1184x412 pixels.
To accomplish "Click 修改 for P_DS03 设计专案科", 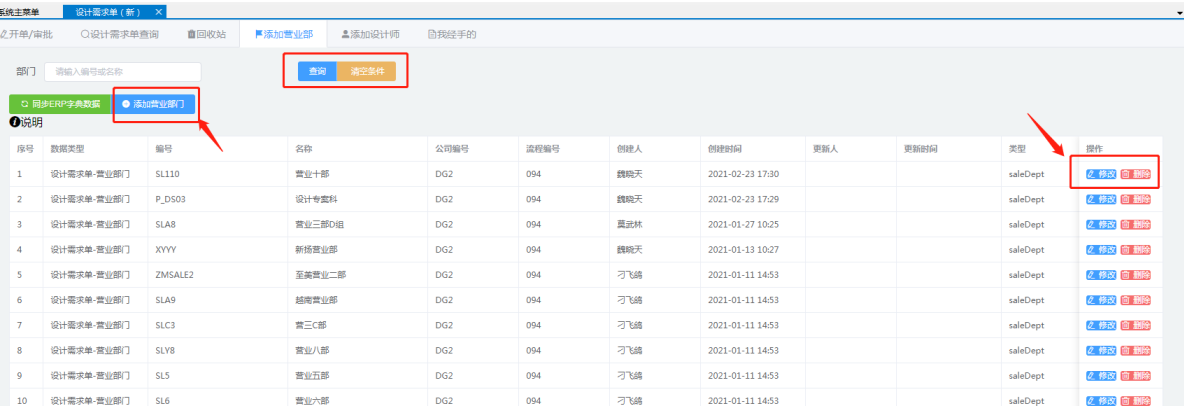I will tap(1101, 199).
